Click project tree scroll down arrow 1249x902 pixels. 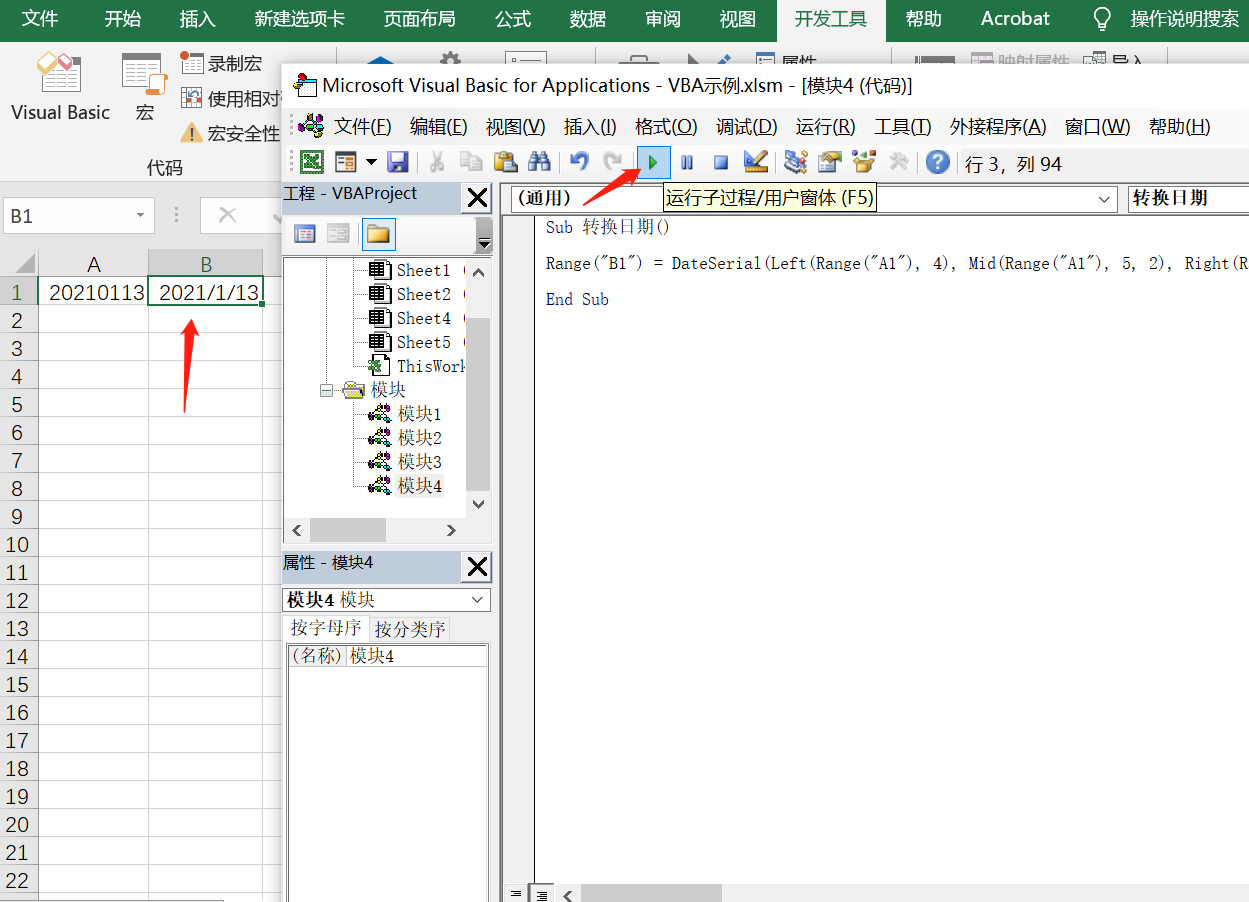point(478,504)
